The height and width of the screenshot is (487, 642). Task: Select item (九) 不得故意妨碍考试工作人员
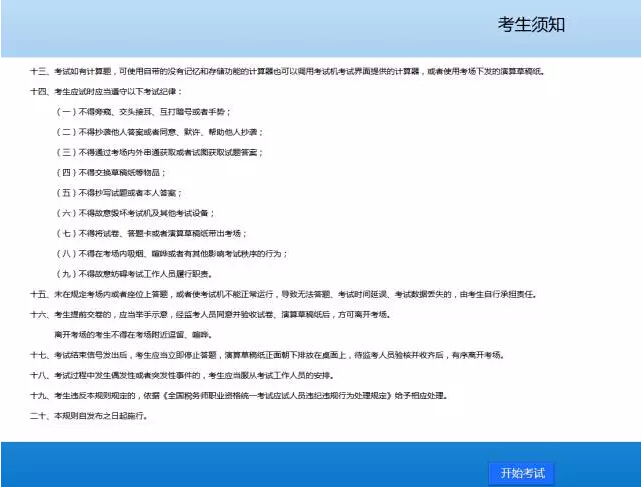[133, 274]
